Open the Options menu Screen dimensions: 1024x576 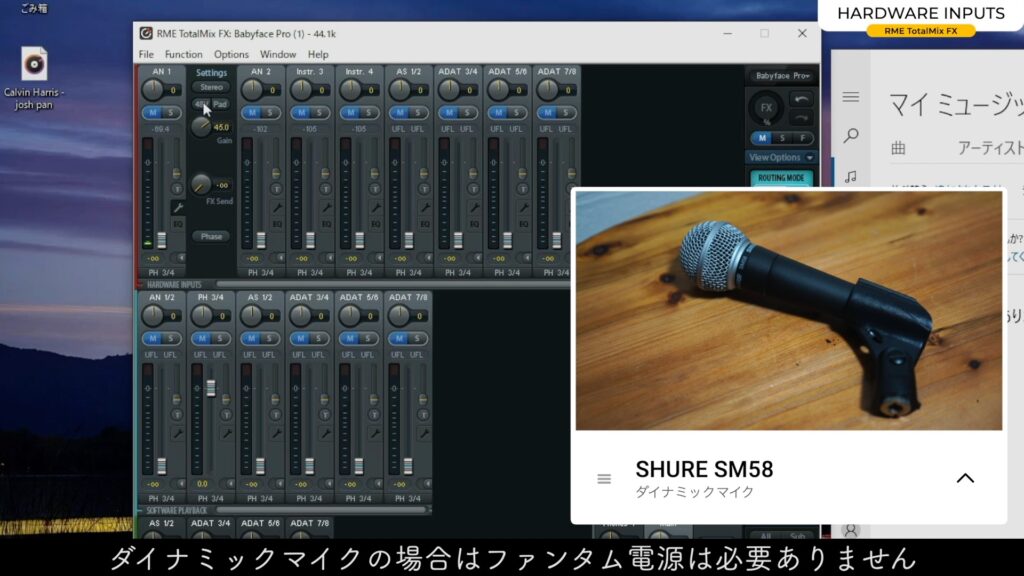[231, 54]
